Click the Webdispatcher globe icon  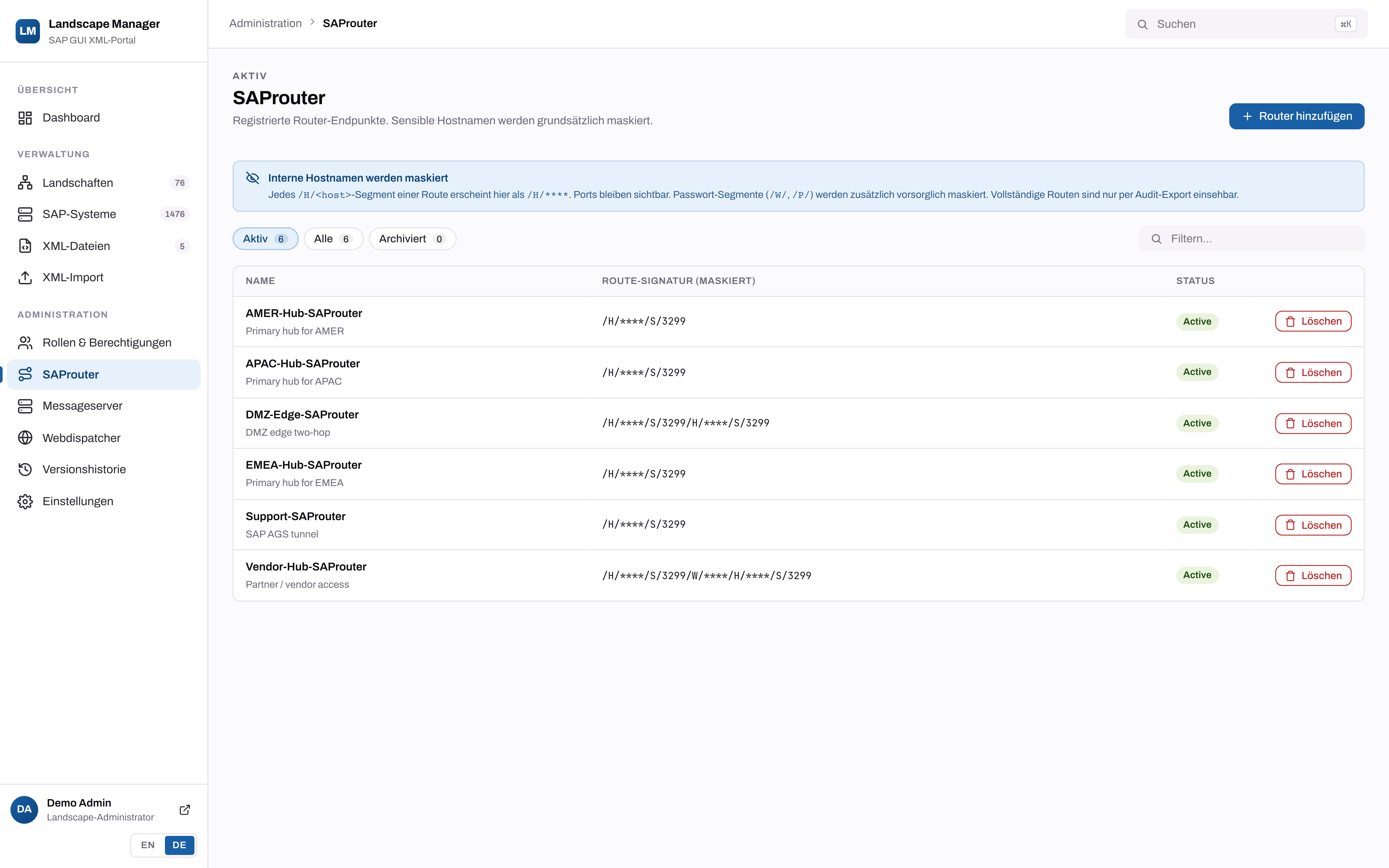click(x=25, y=438)
